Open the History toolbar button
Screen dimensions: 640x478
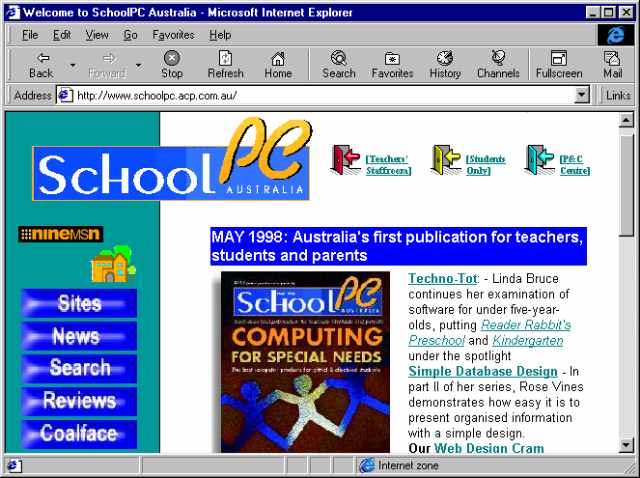[x=445, y=65]
